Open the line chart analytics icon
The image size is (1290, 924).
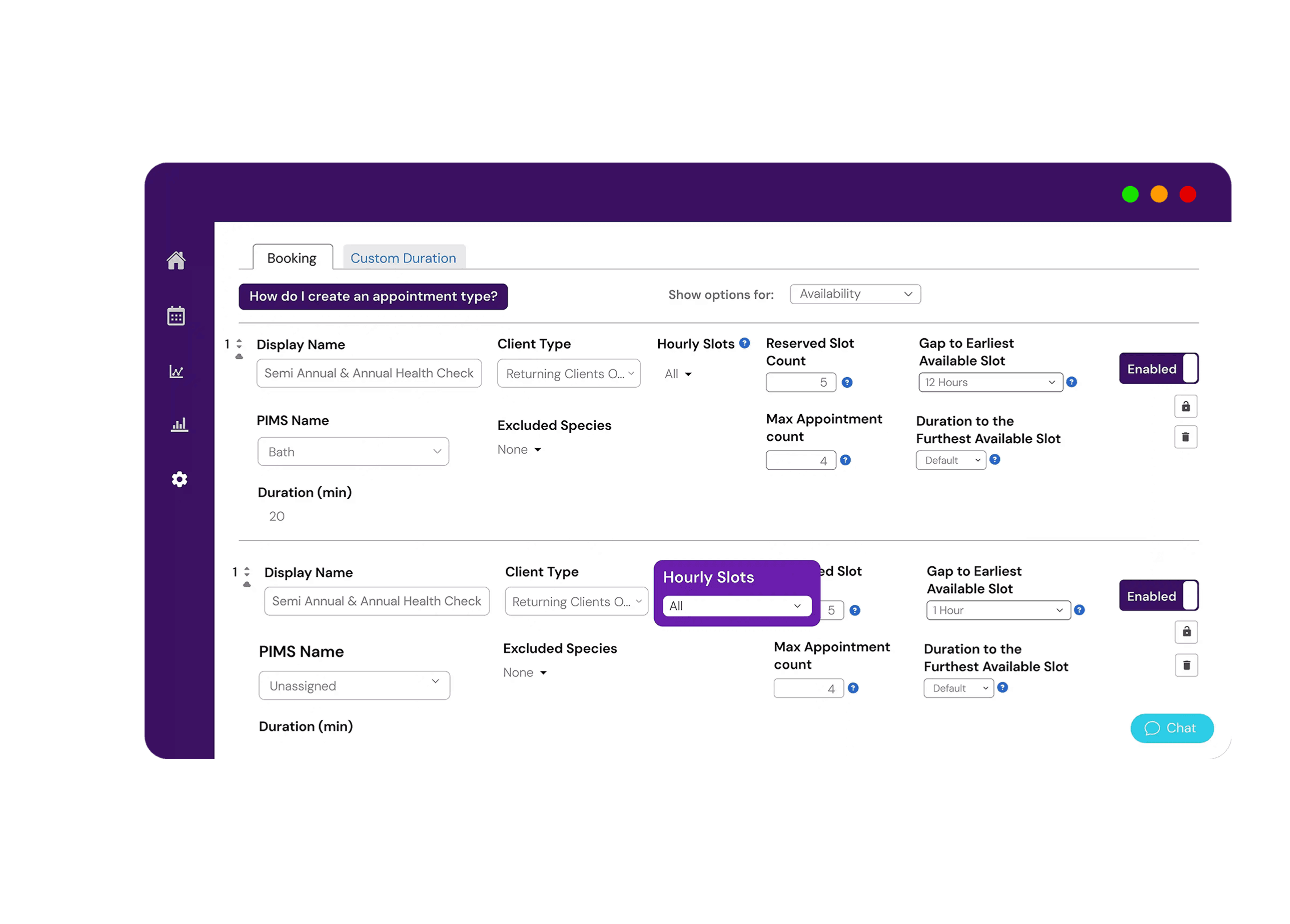(177, 372)
